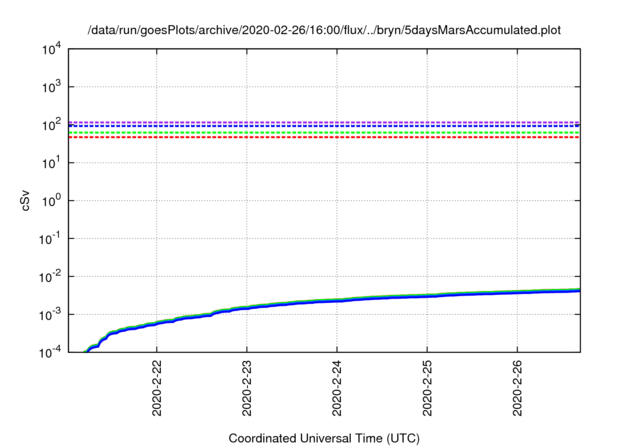This screenshot has height=448, width=640.
Task: Click the cSv axis unit label
Action: coord(25,200)
